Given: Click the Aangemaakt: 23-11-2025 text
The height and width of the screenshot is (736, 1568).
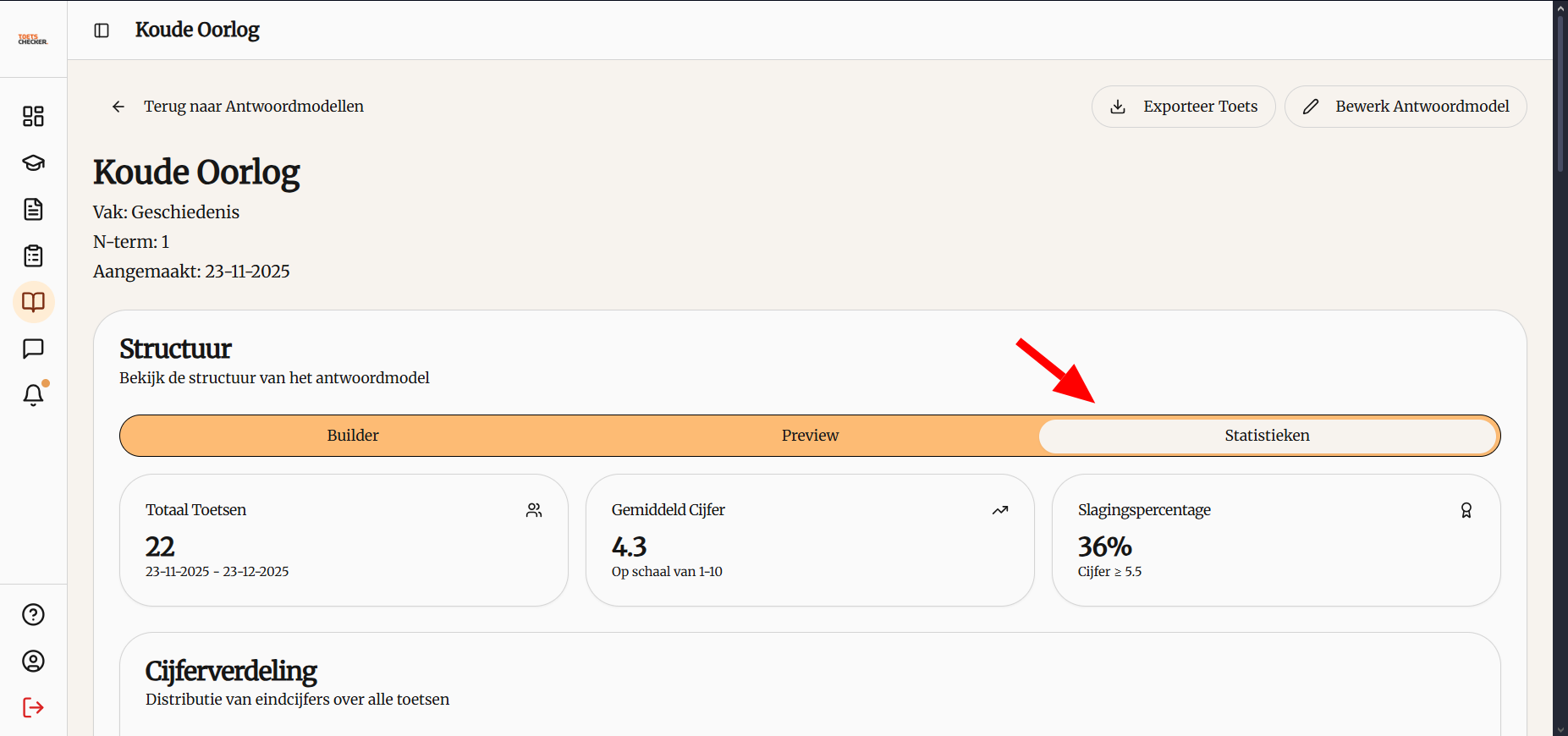Looking at the screenshot, I should click(x=191, y=272).
